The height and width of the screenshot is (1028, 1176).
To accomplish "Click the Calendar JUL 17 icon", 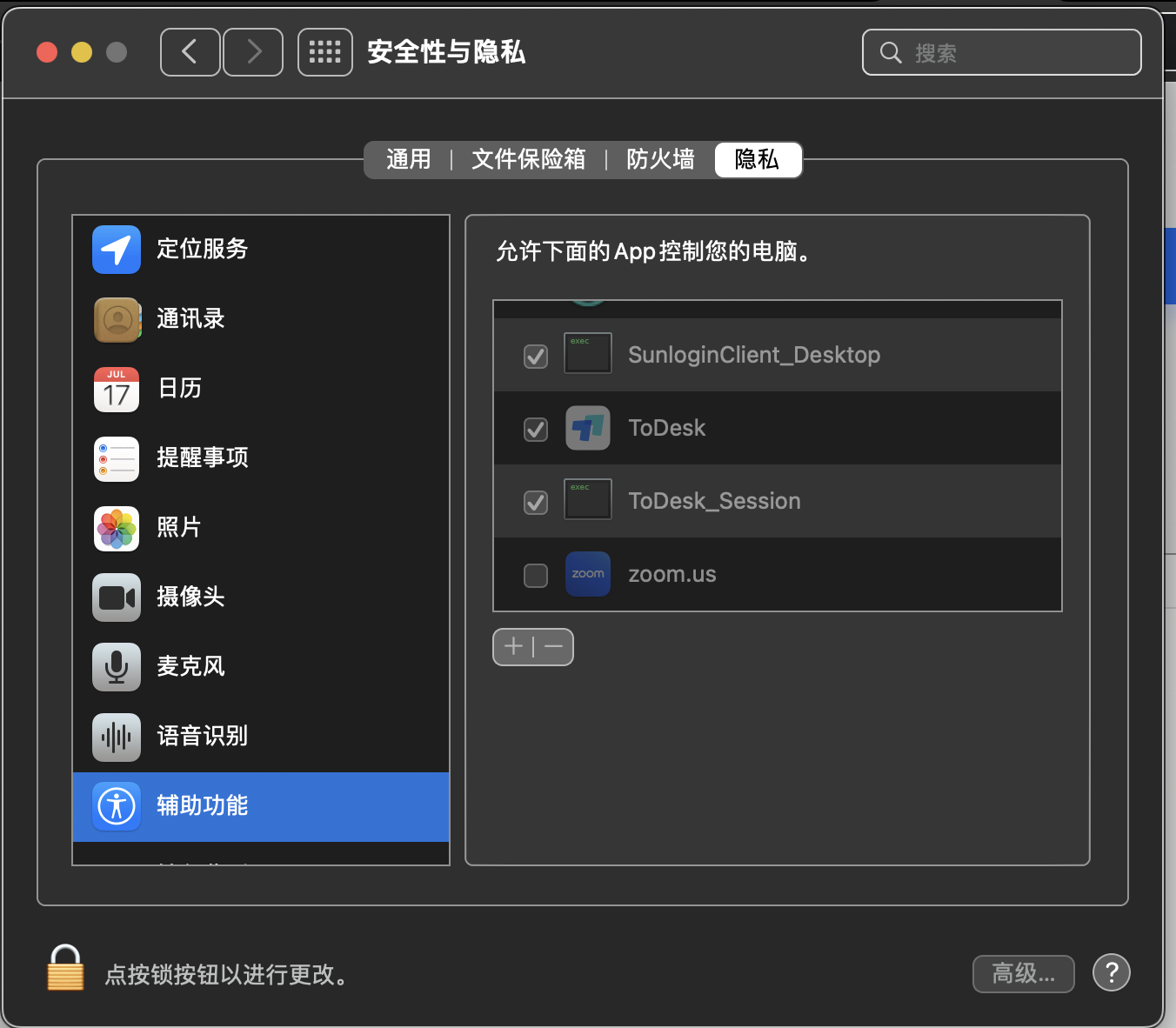I will pos(117,389).
